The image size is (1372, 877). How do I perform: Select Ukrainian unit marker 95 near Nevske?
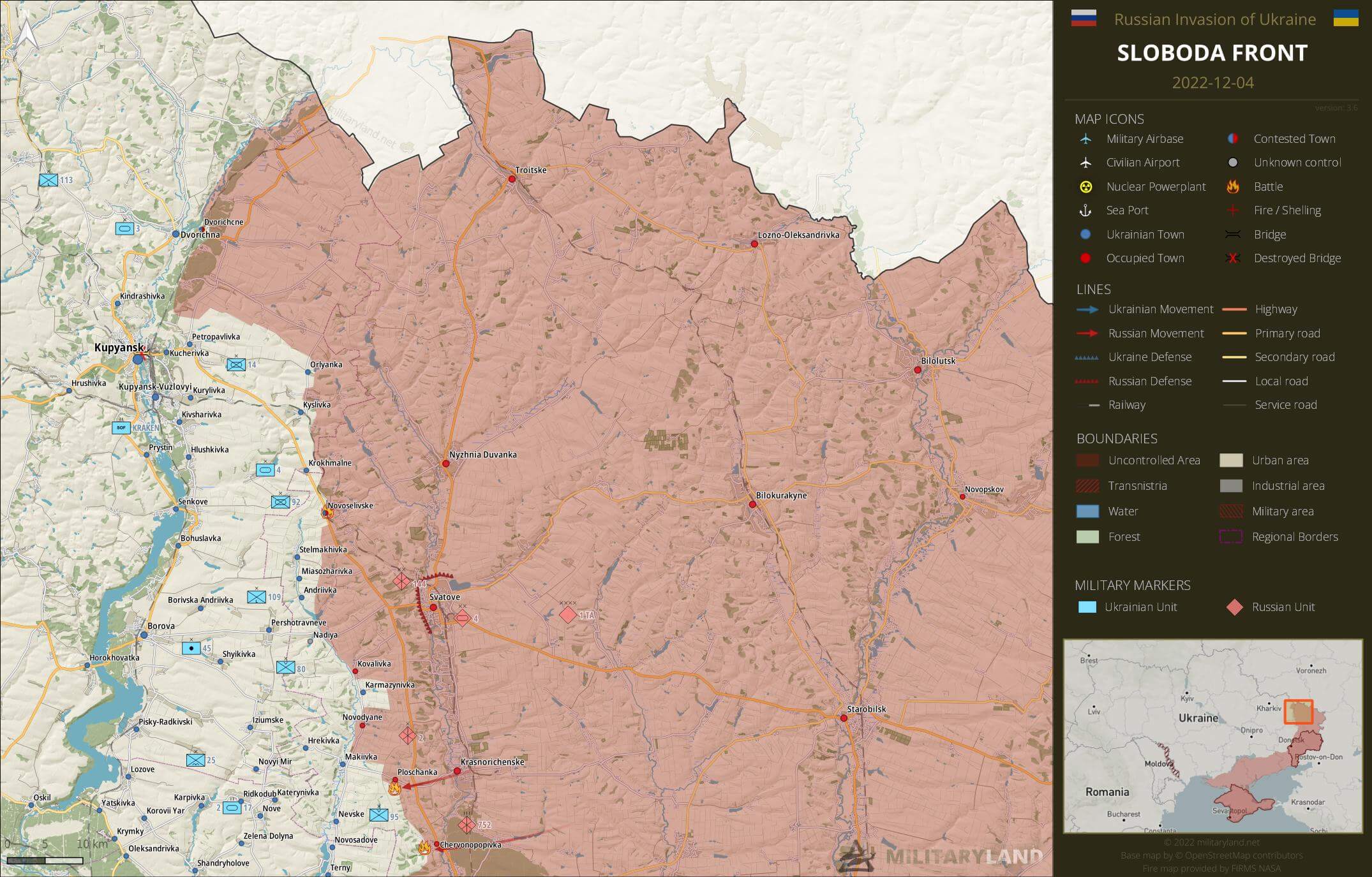click(x=379, y=814)
